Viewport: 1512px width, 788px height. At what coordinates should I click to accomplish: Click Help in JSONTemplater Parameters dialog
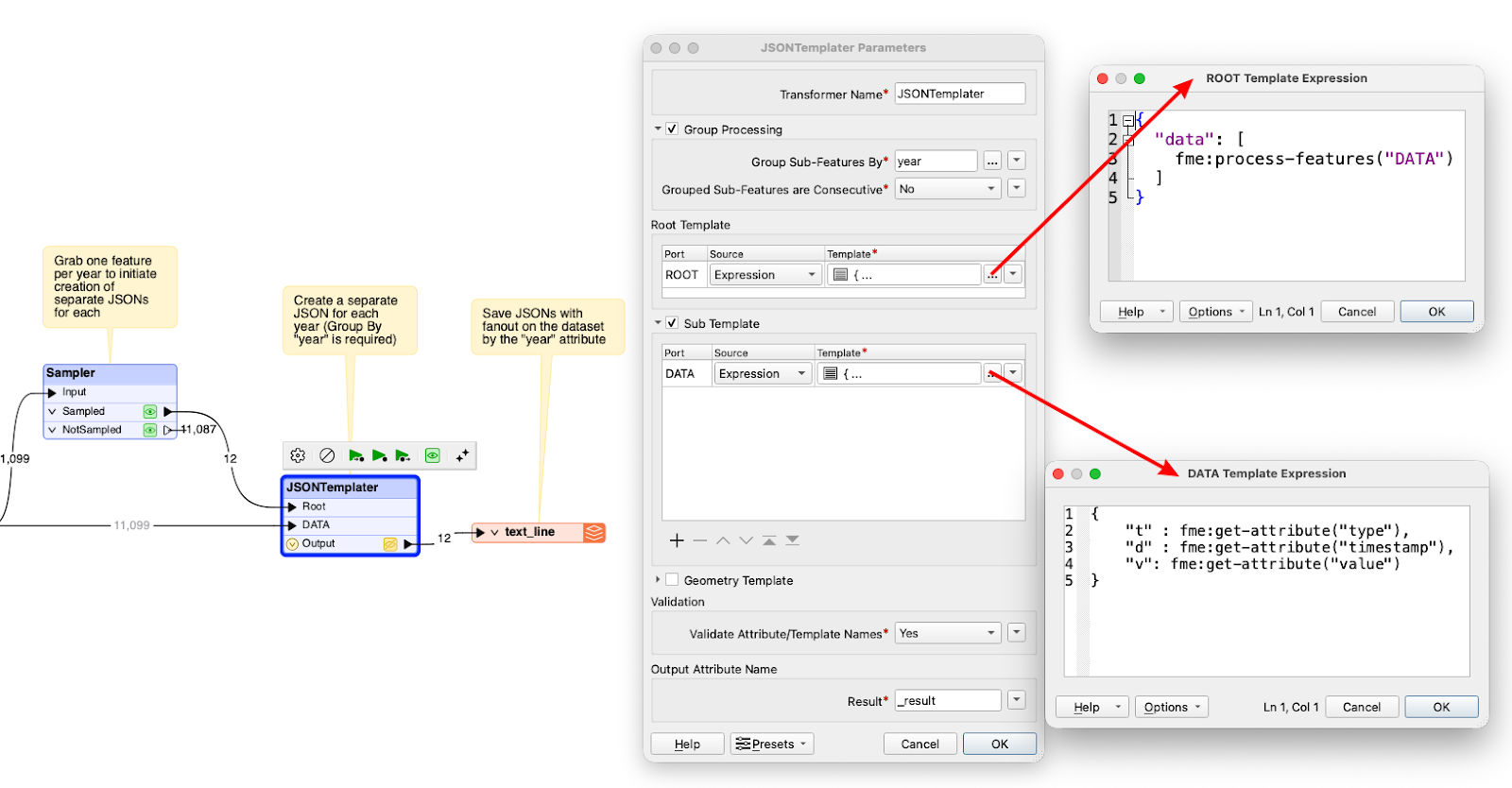click(687, 744)
